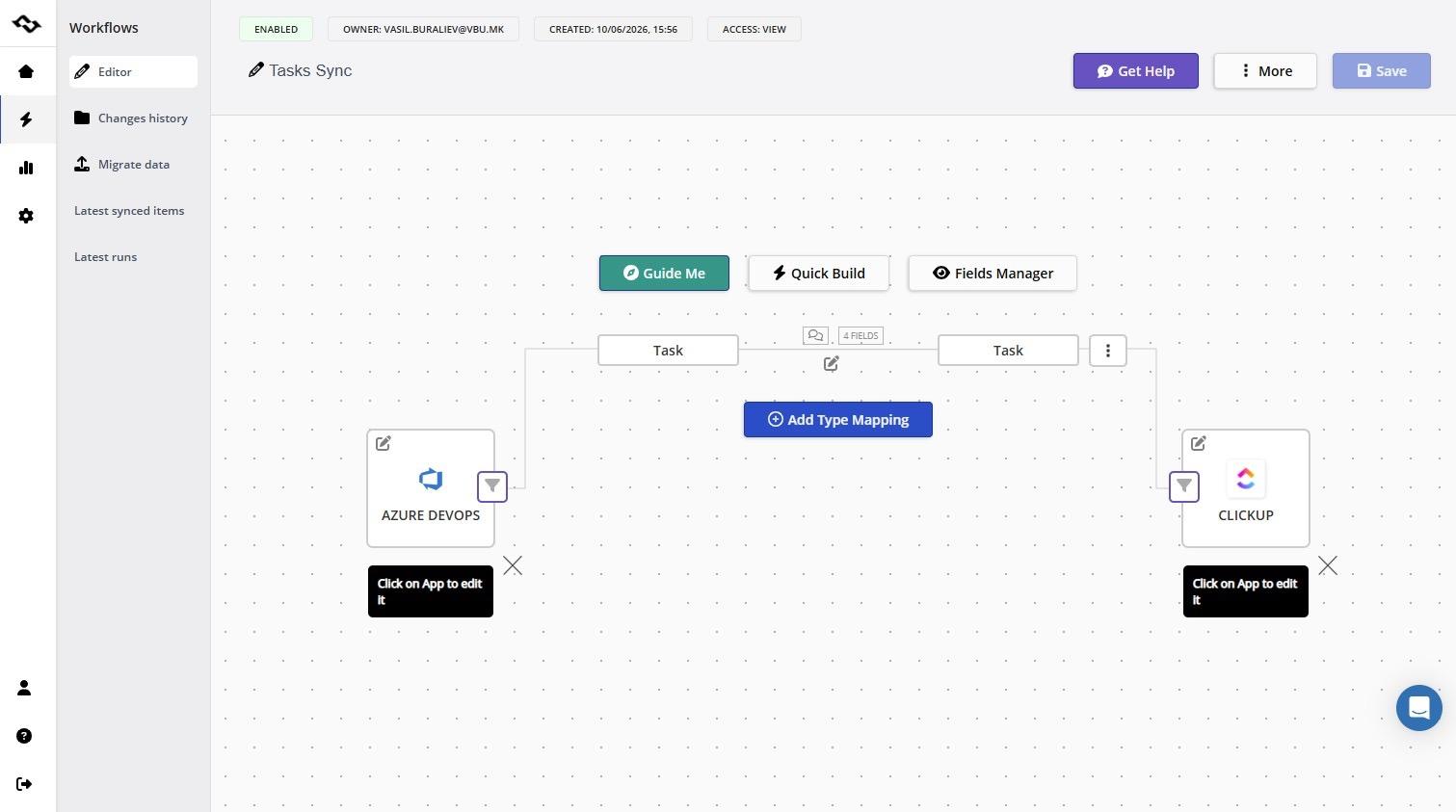1456x812 pixels.
Task: Click the ACCESS: VIEW badge
Action: (754, 29)
